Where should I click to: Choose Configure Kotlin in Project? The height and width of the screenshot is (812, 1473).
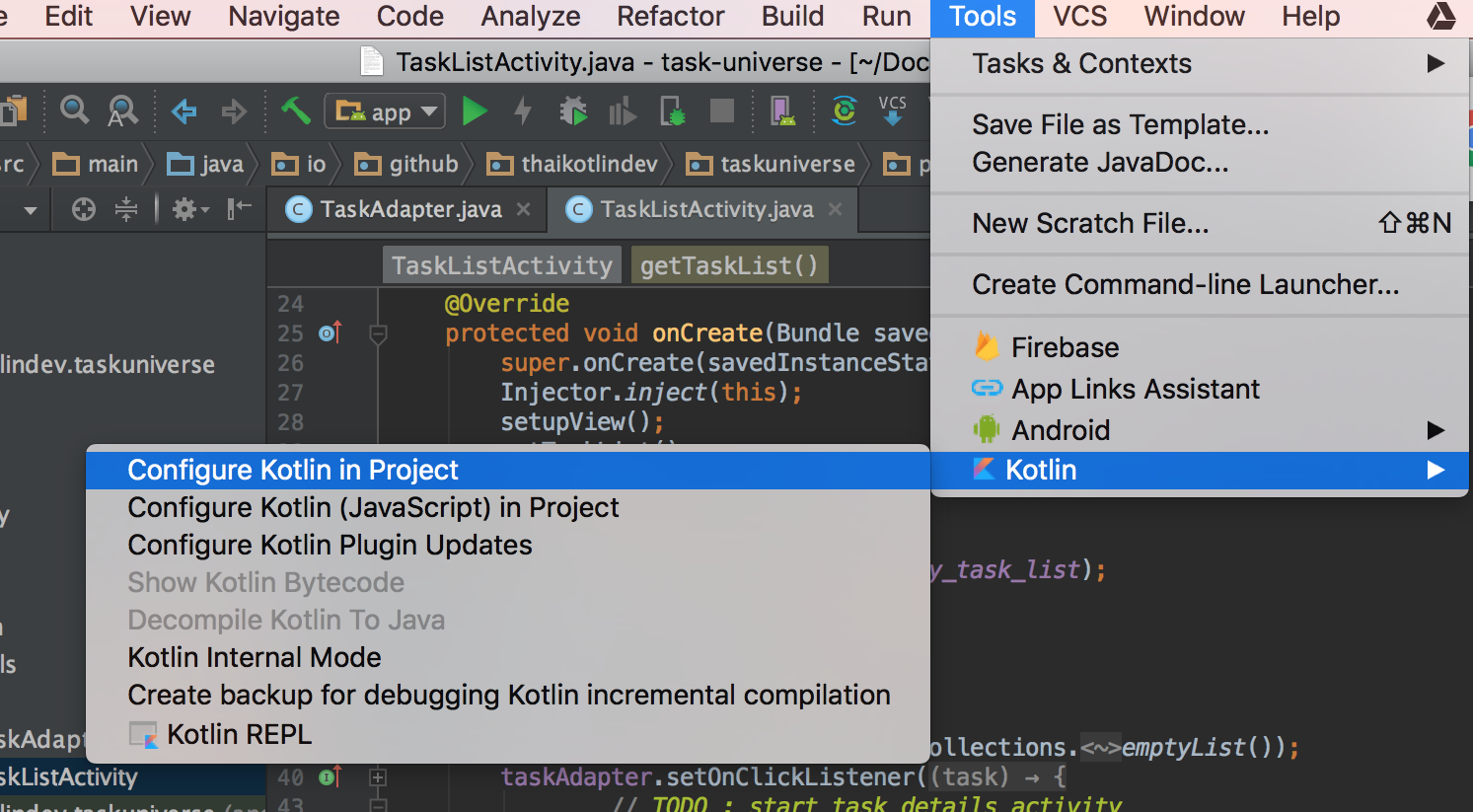pos(292,470)
